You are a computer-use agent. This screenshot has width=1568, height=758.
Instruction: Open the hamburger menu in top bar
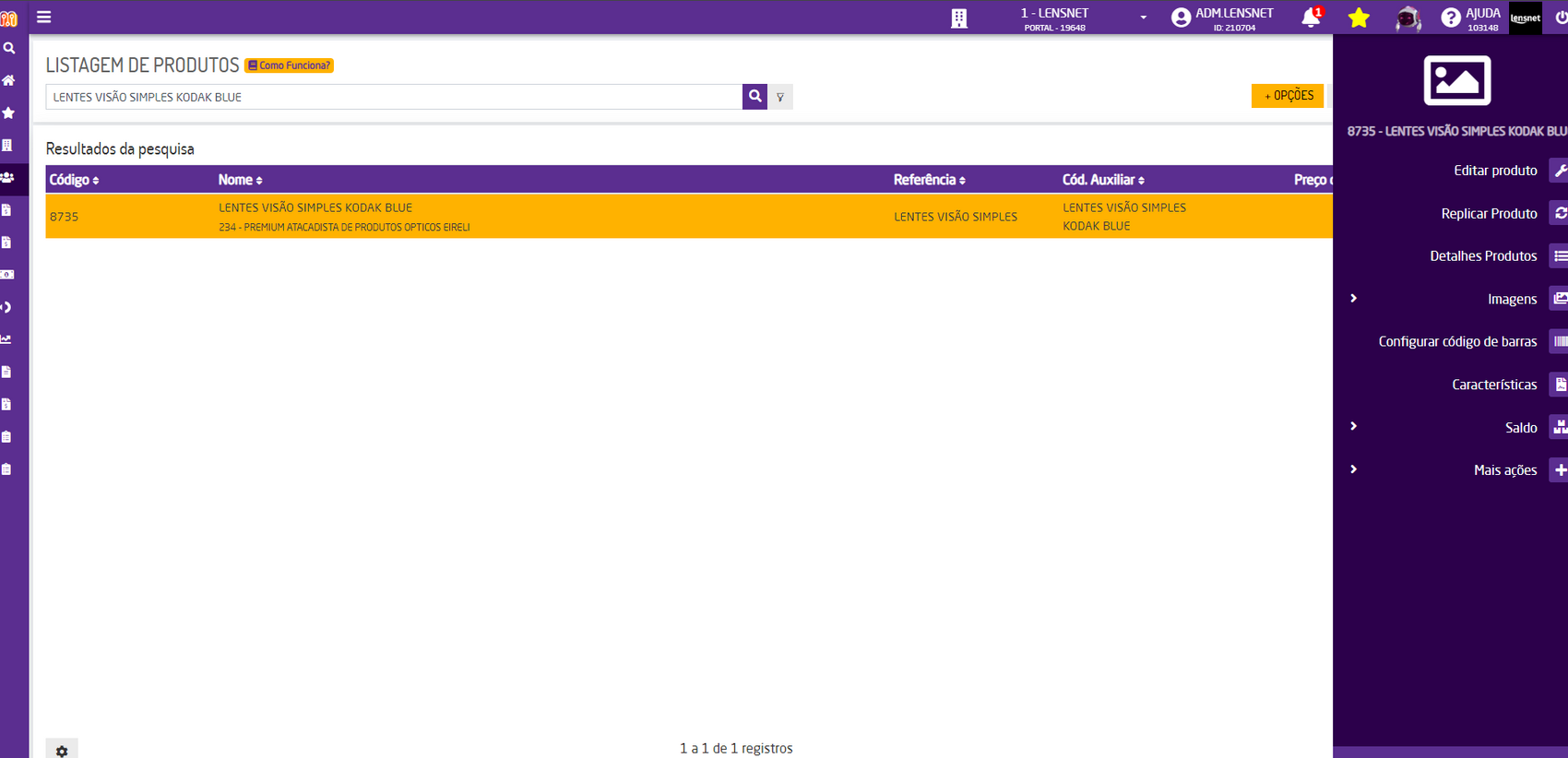point(43,18)
